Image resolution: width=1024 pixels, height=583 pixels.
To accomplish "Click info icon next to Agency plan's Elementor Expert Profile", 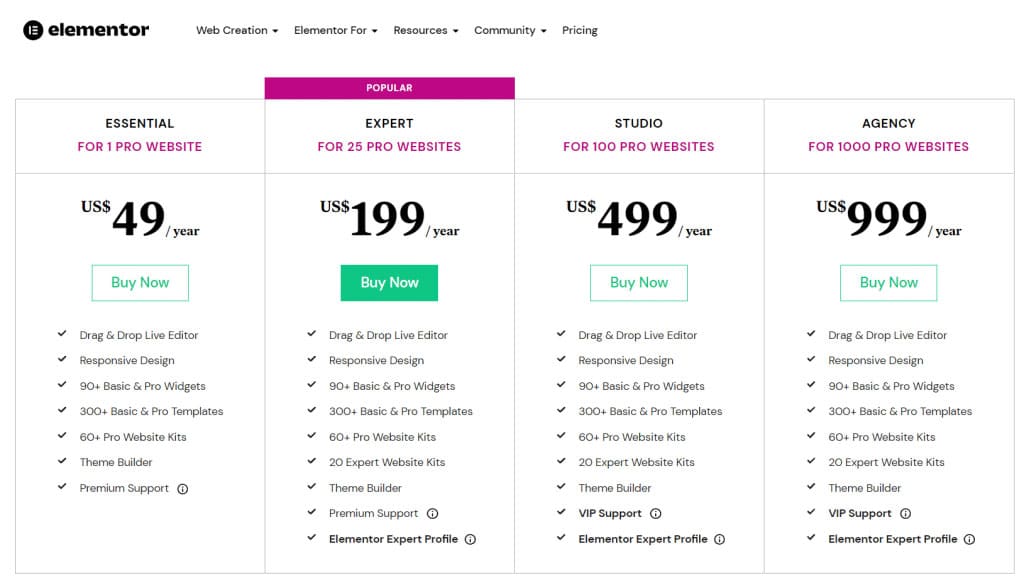I will (x=970, y=539).
